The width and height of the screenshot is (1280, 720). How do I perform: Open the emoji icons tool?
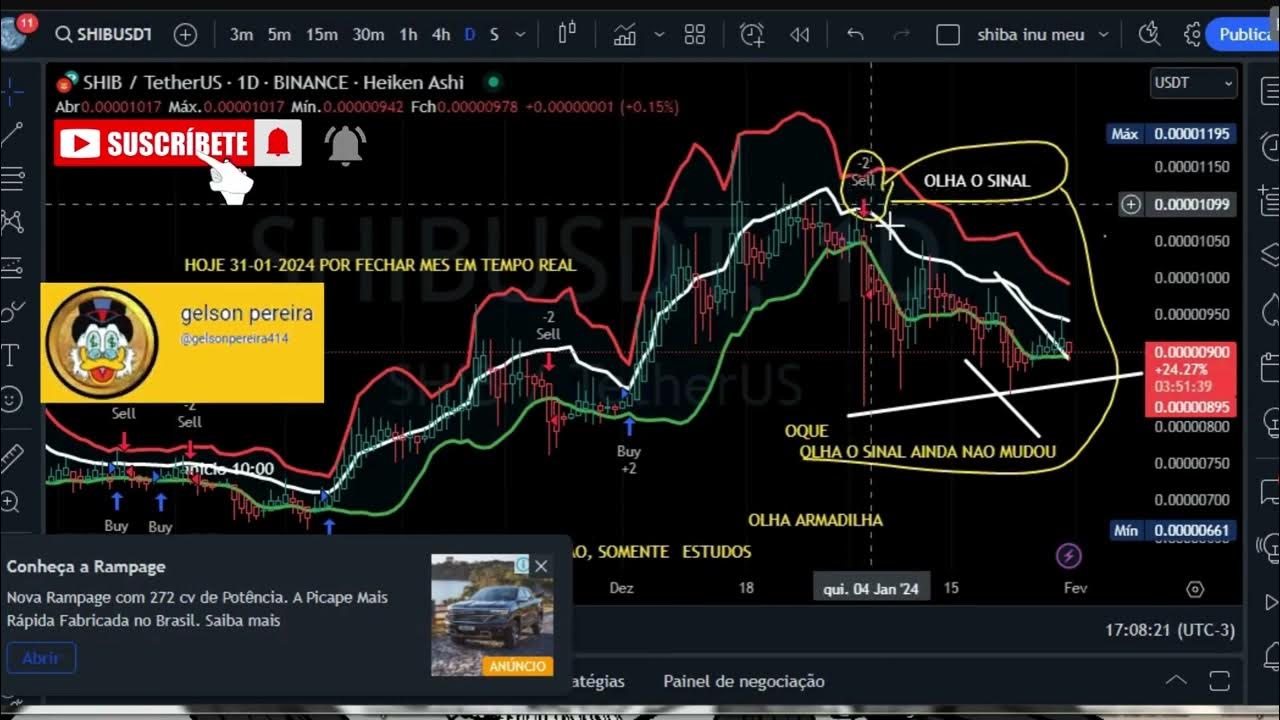pos(12,399)
